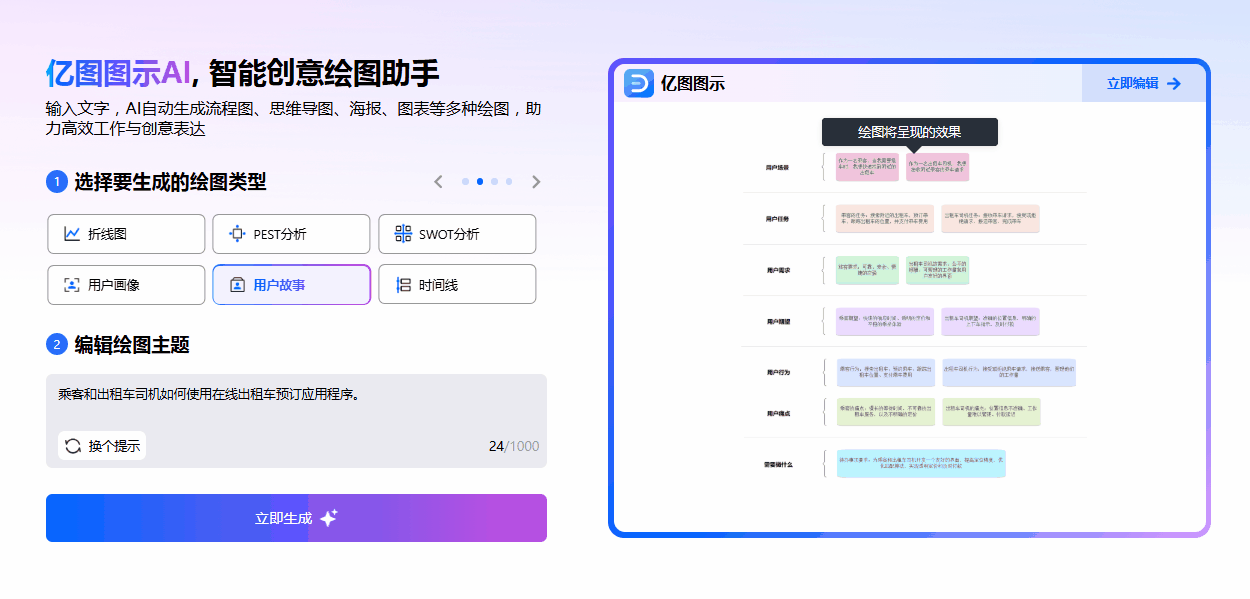The height and width of the screenshot is (599, 1250).
Task: Open the editor via 立即编辑 link
Action: point(1144,83)
